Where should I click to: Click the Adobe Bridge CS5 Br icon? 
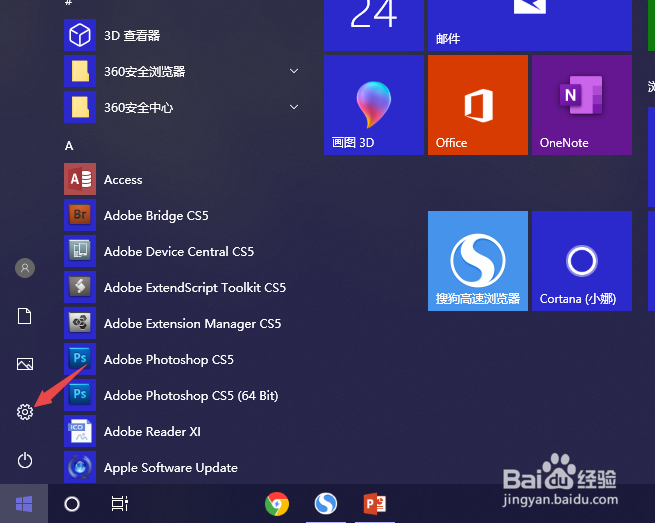pyautogui.click(x=80, y=215)
